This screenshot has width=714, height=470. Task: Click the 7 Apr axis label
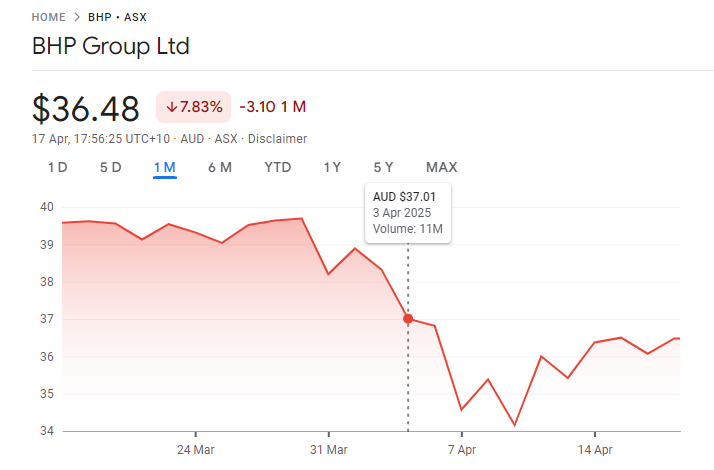461,450
